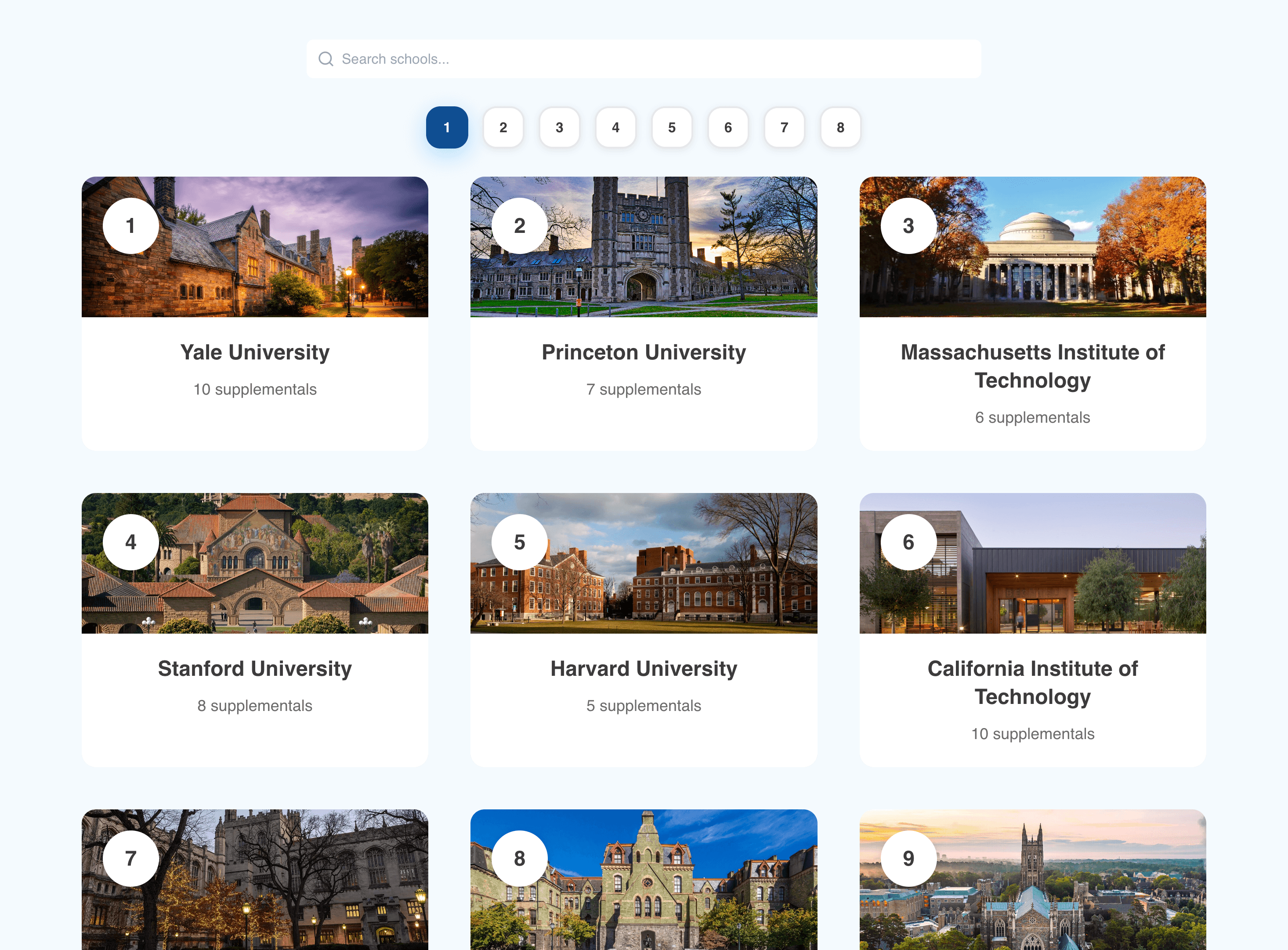
Task: Go to page 2
Action: click(503, 127)
